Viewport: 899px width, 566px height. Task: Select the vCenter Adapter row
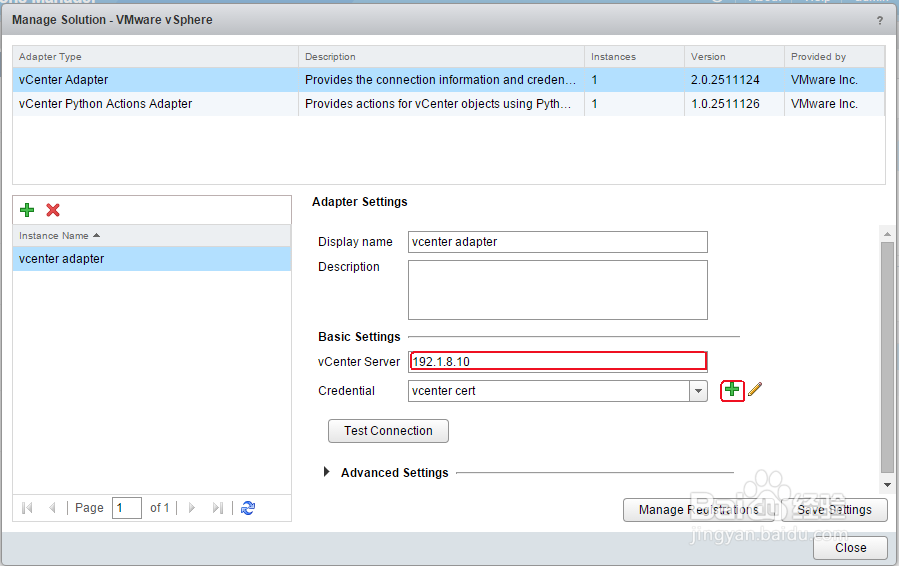pyautogui.click(x=449, y=80)
